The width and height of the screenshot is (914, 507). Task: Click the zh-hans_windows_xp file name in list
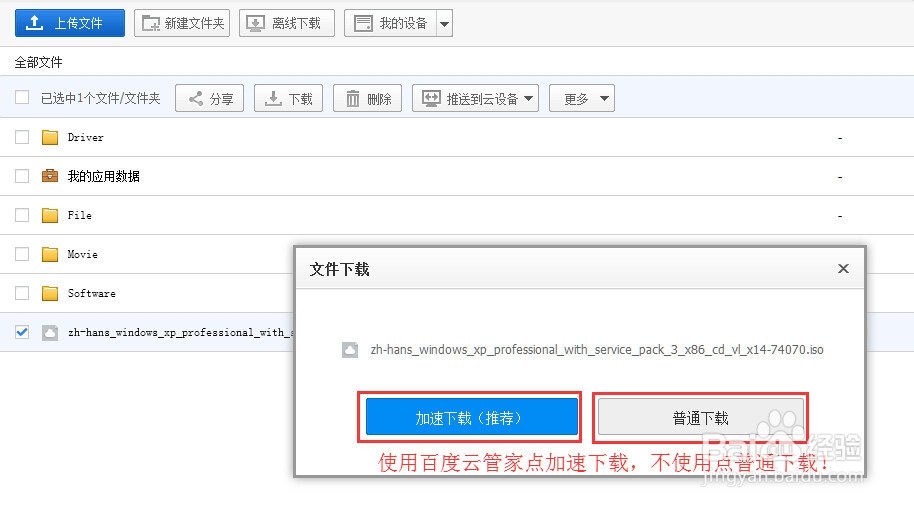[181, 332]
